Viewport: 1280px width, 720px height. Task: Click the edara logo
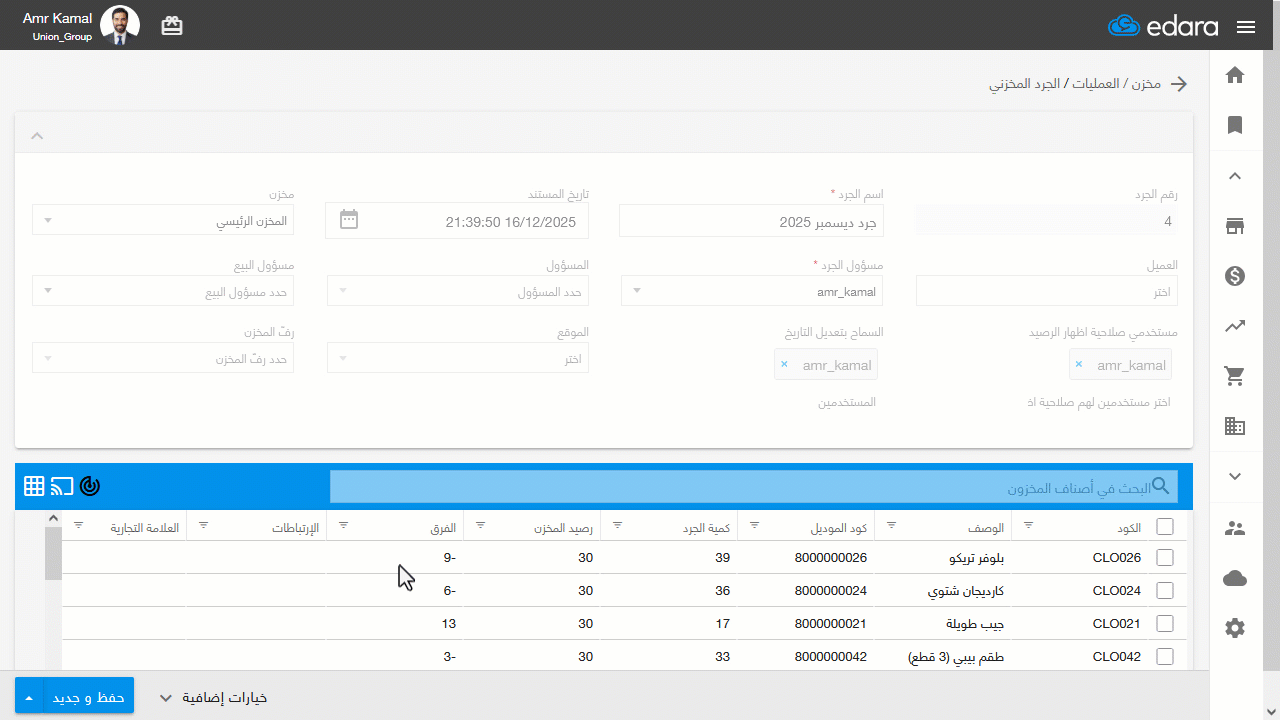[1165, 26]
